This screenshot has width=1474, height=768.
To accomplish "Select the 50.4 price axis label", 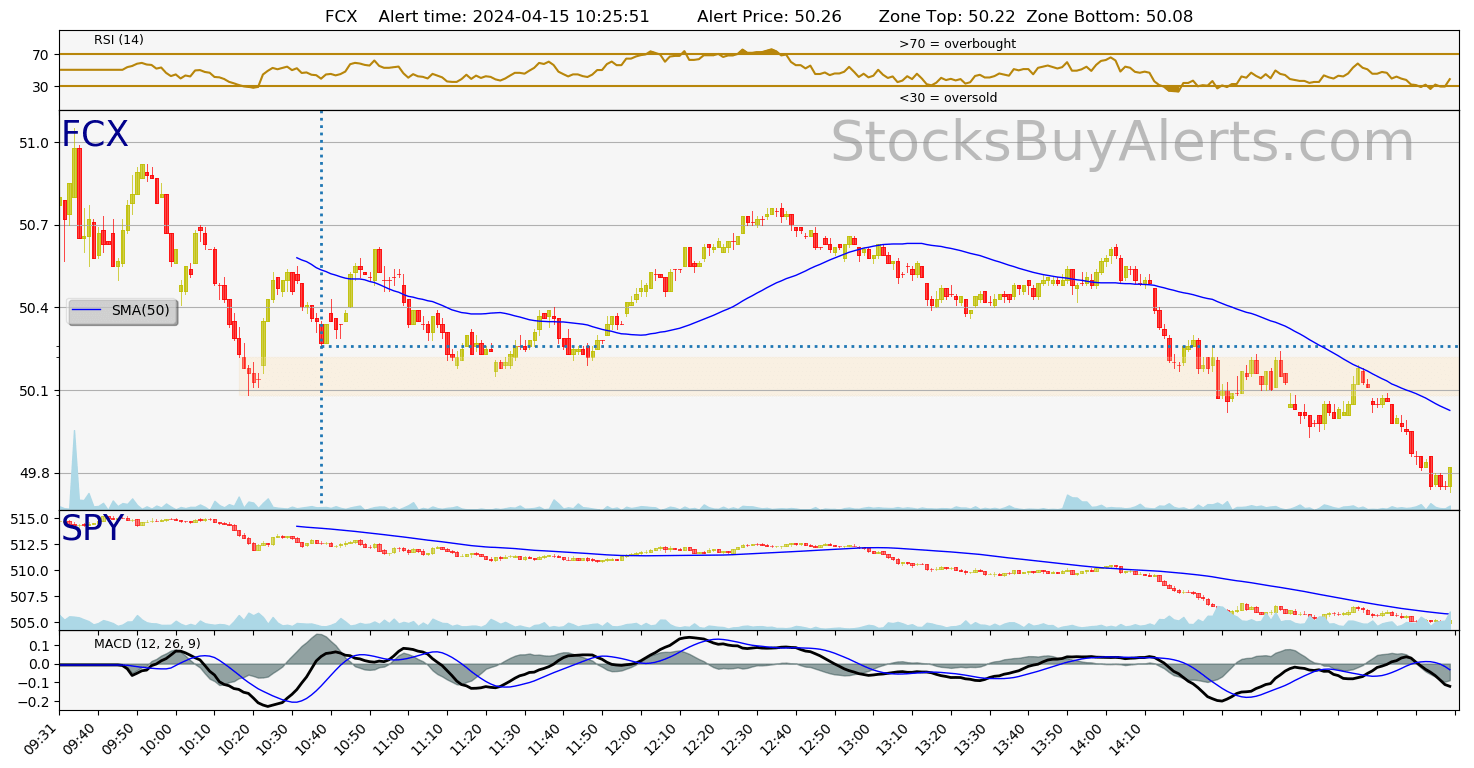I will [35, 308].
